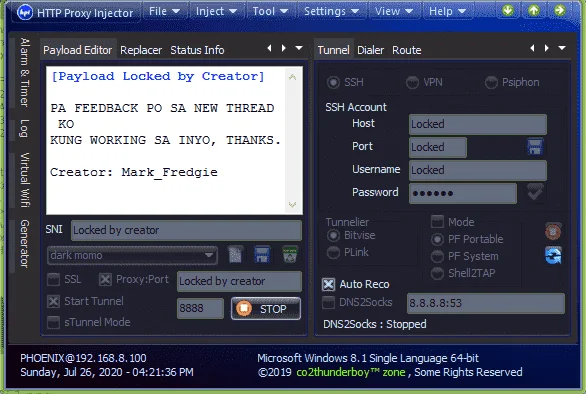The image size is (586, 394).
Task: Click the green right-arrow icon in title bar
Action: (560, 10)
